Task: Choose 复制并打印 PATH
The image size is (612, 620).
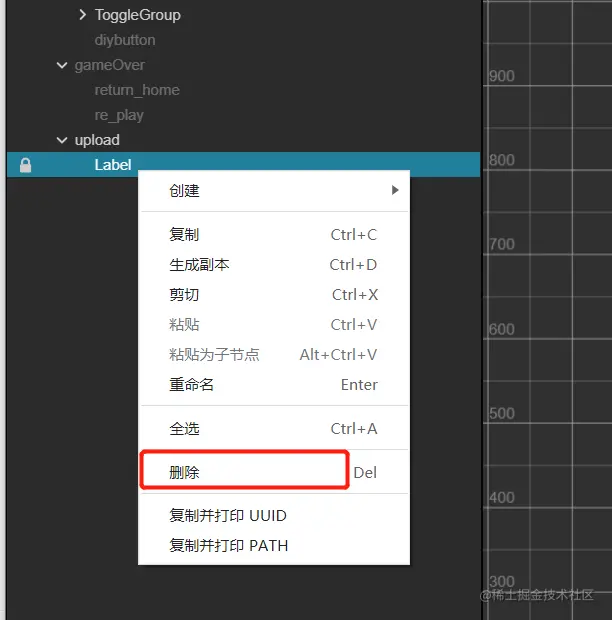Action: pos(274,546)
